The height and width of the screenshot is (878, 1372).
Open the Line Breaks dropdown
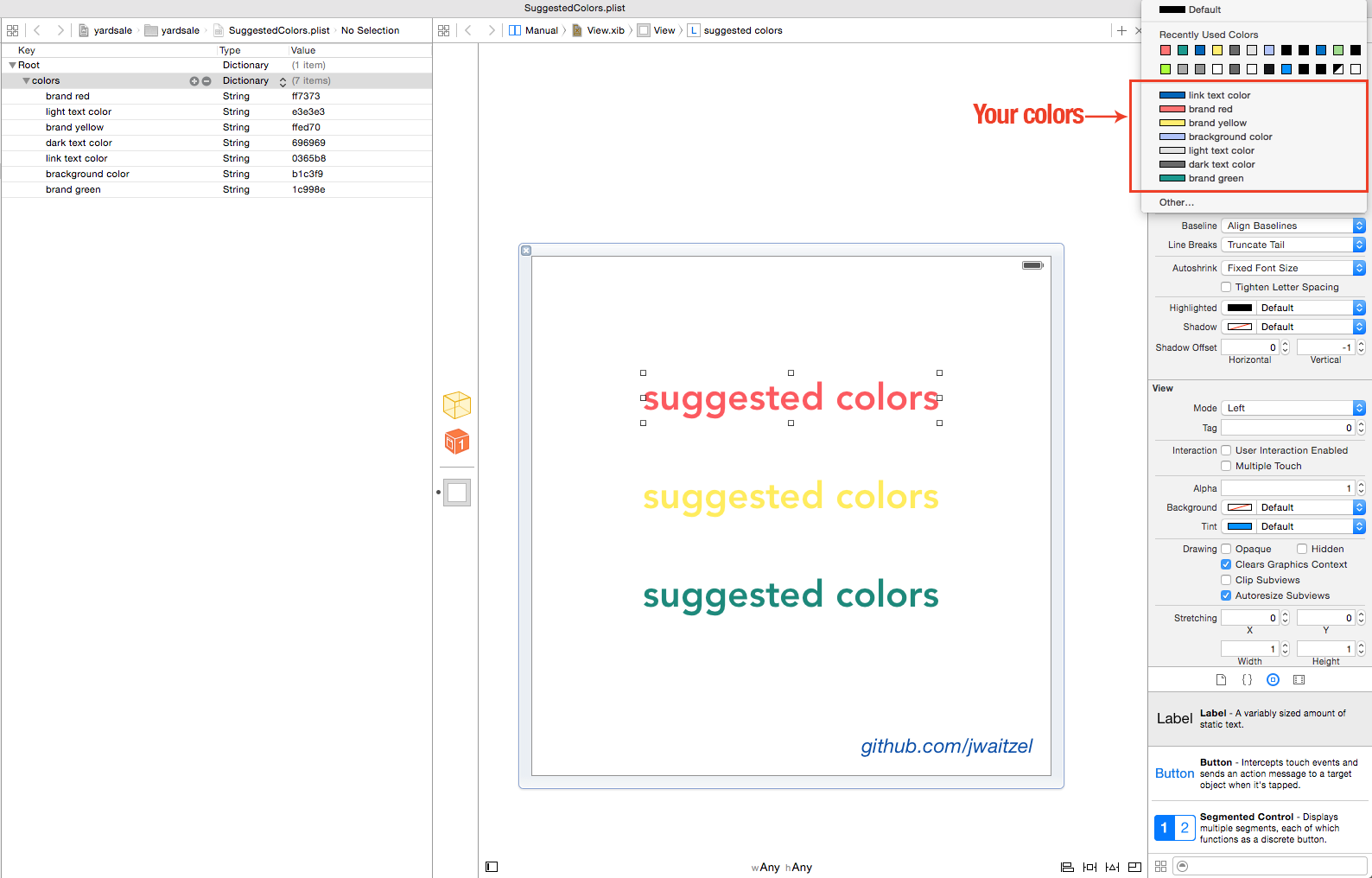pyautogui.click(x=1293, y=245)
